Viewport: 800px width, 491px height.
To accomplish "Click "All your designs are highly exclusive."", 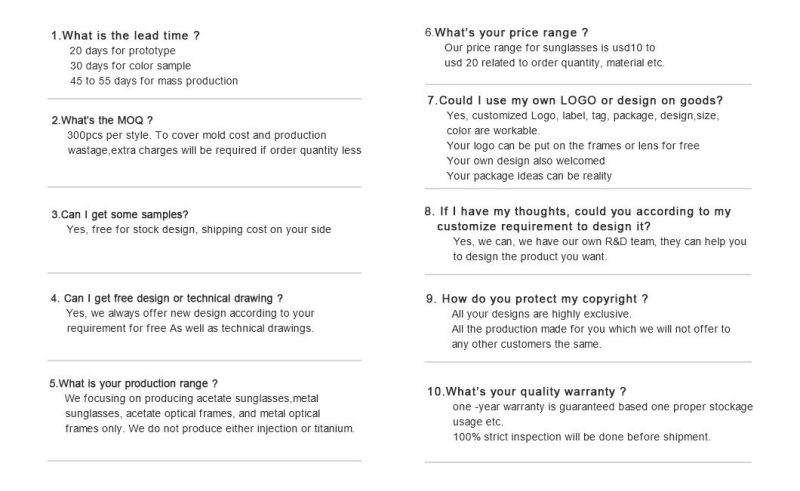I will coord(541,314).
